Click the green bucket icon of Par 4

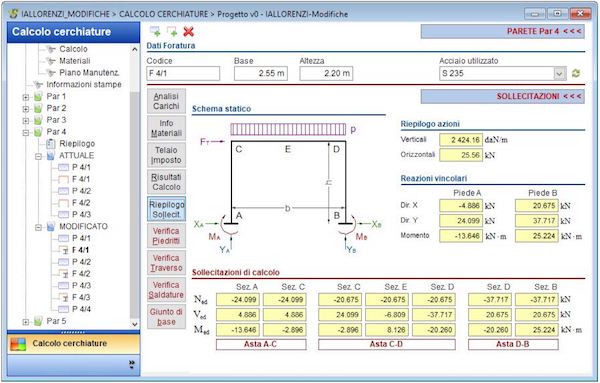(x=38, y=132)
